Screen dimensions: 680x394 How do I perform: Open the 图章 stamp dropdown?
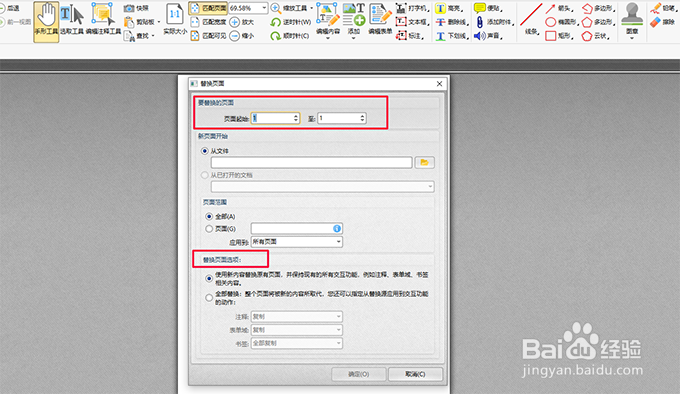[632, 21]
